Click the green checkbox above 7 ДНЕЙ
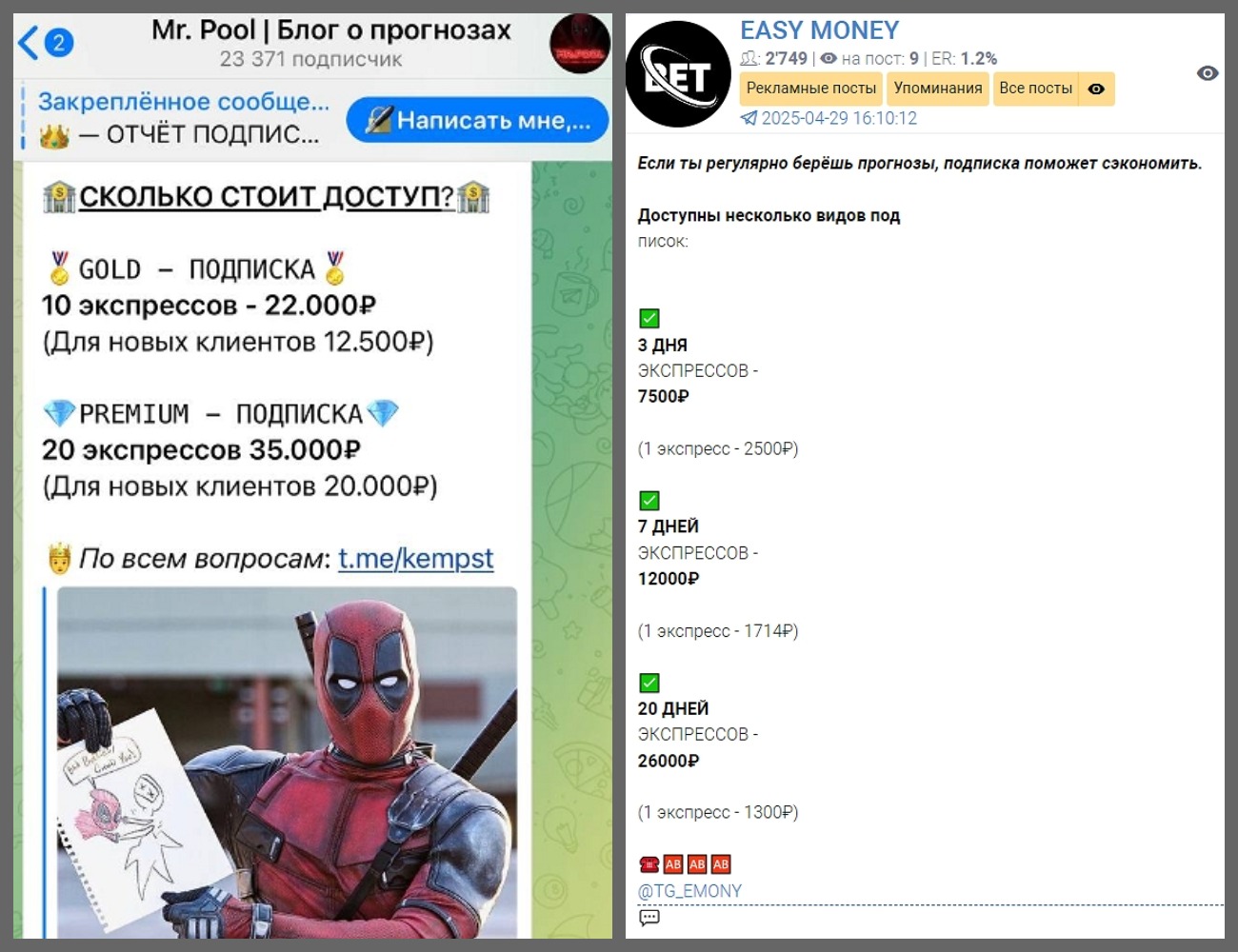 (649, 501)
